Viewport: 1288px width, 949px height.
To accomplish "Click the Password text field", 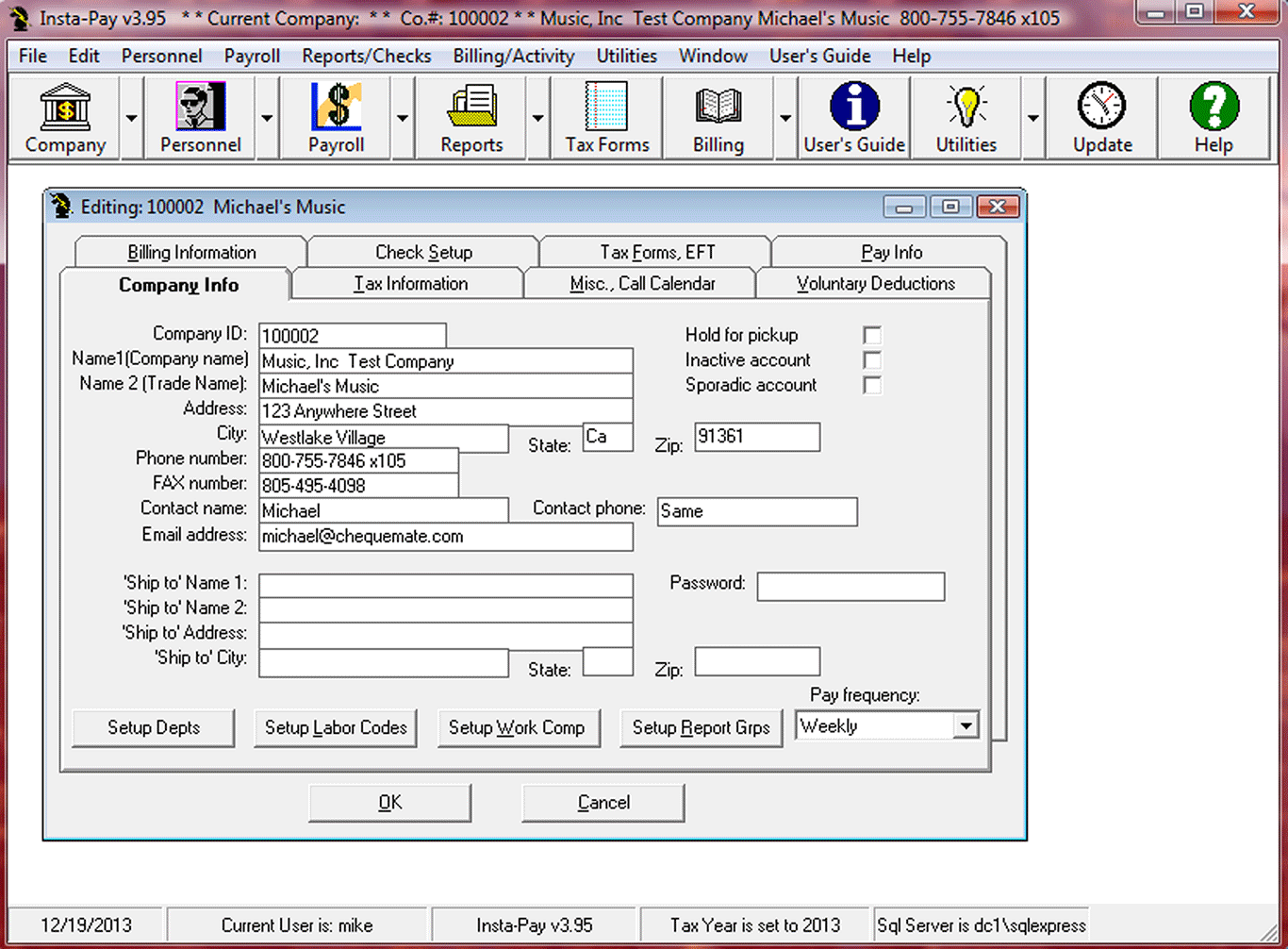I will click(850, 586).
